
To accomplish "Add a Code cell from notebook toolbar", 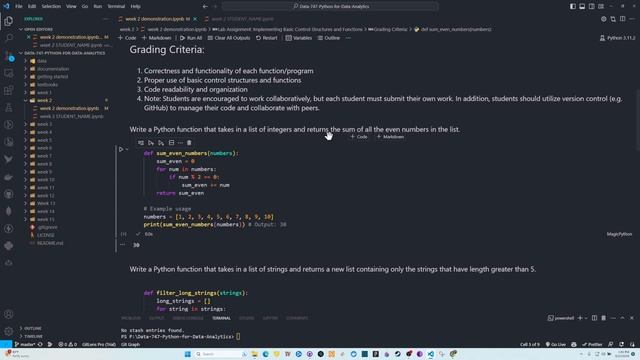I will (x=127, y=38).
